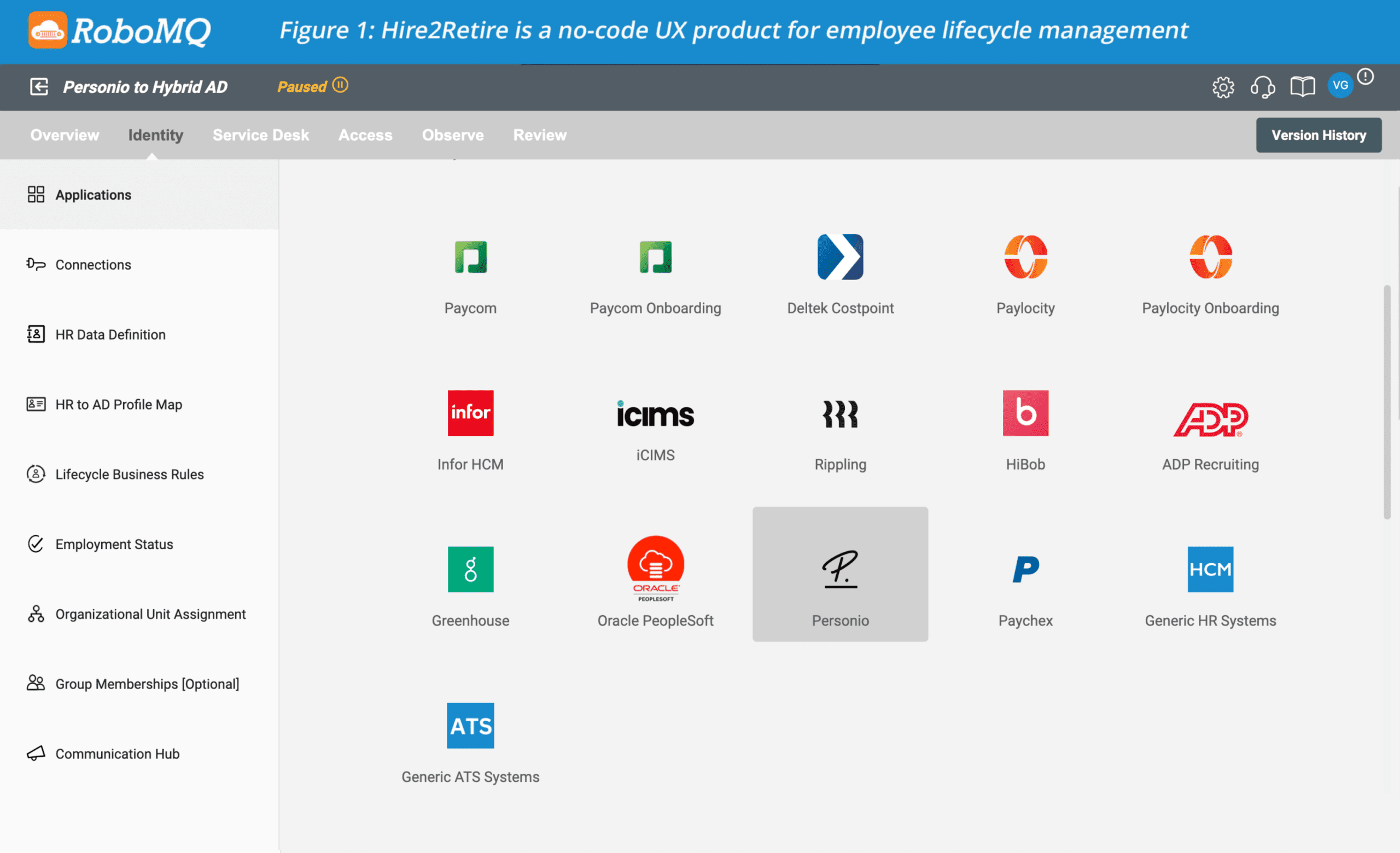Select the Rippling application icon
This screenshot has width=1400, height=853.
tap(840, 413)
